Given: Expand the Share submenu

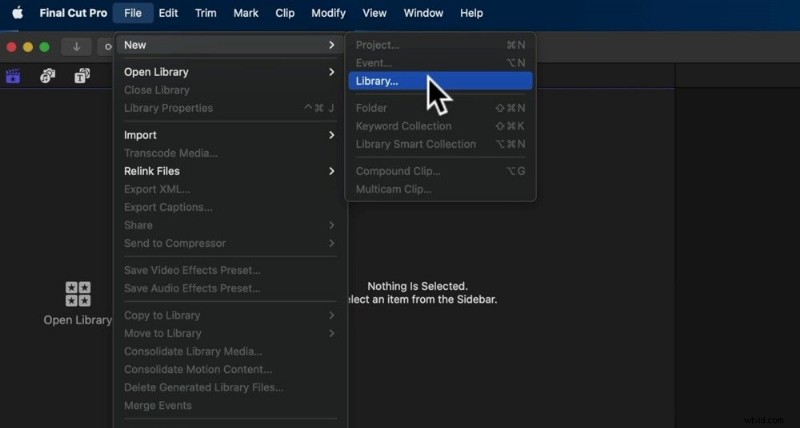Looking at the screenshot, I should 332,225.
